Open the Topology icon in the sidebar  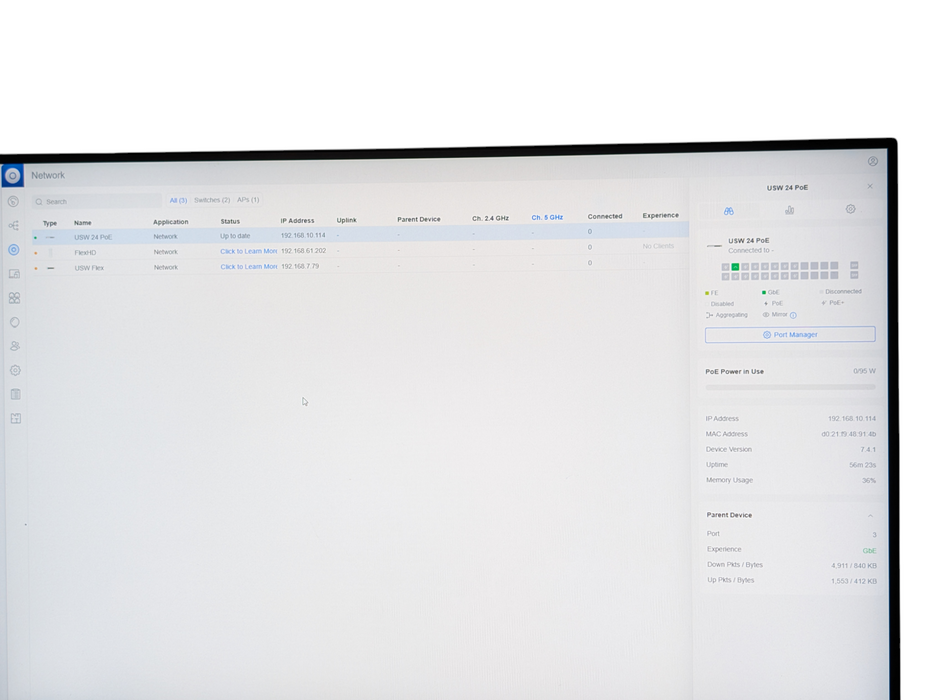click(14, 225)
